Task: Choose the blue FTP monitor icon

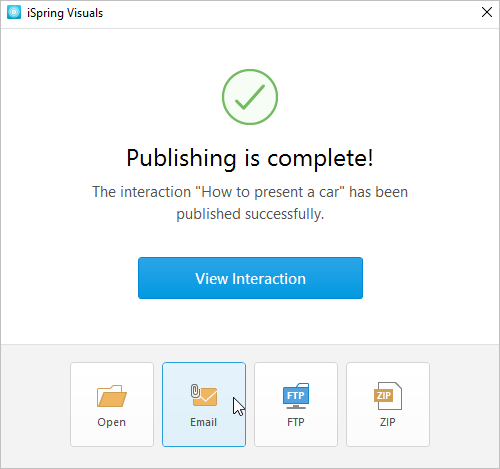Action: pos(296,396)
